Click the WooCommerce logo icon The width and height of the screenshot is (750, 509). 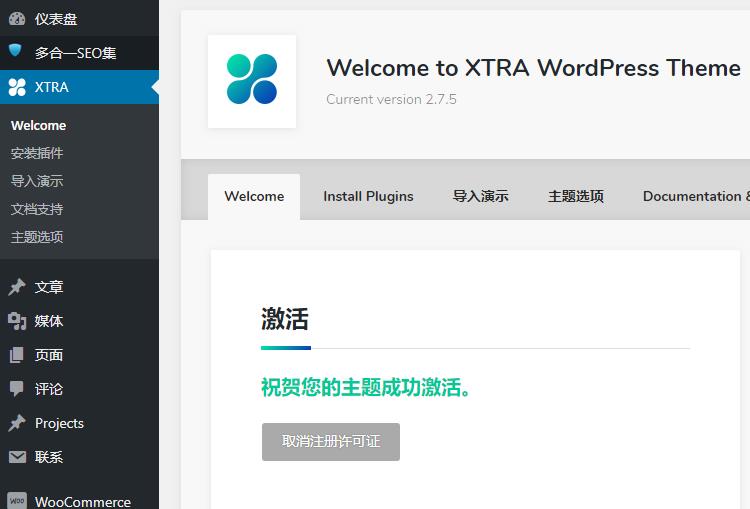click(x=17, y=500)
